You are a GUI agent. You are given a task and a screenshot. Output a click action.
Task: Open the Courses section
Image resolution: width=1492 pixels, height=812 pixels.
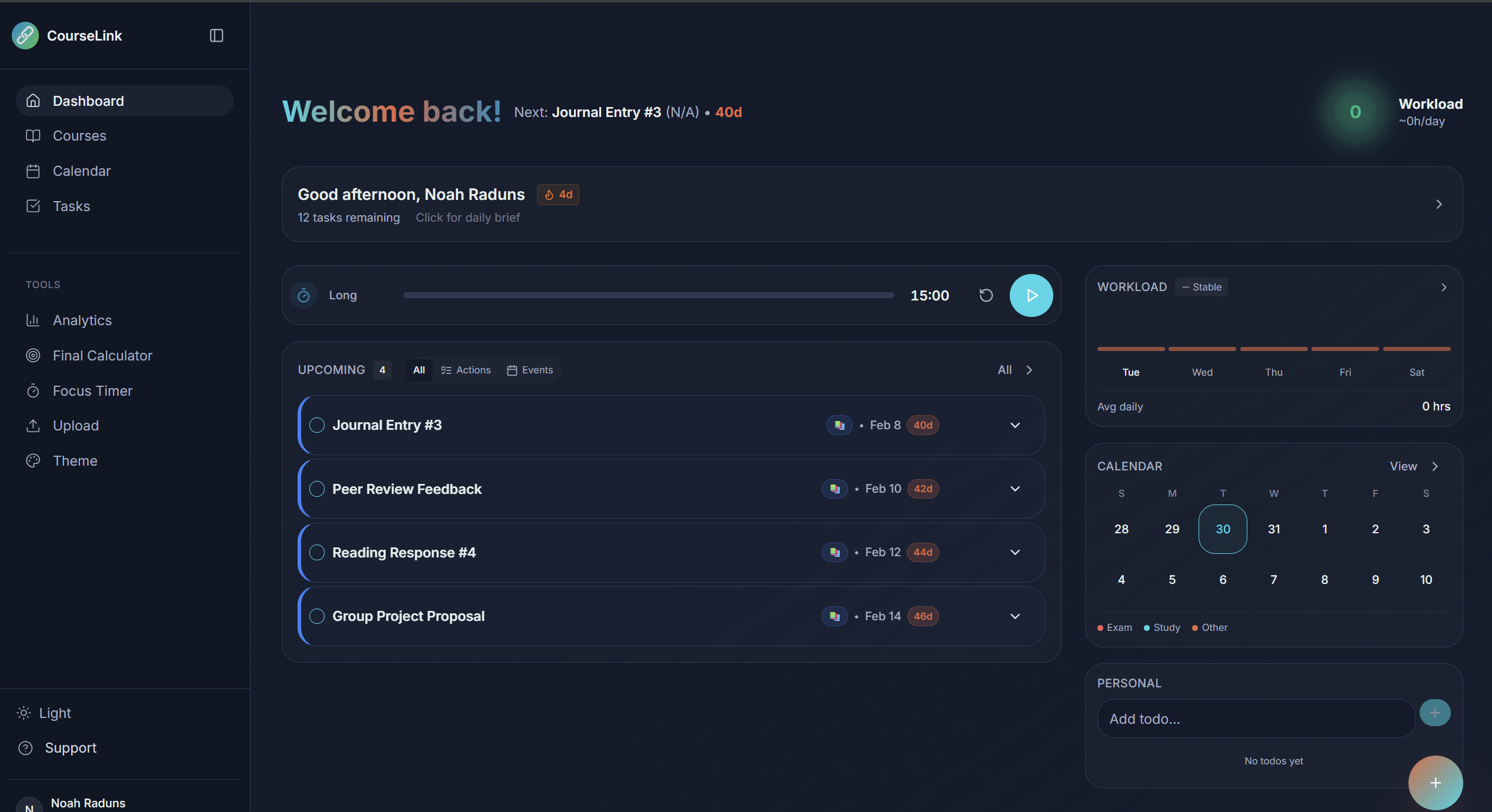(79, 135)
